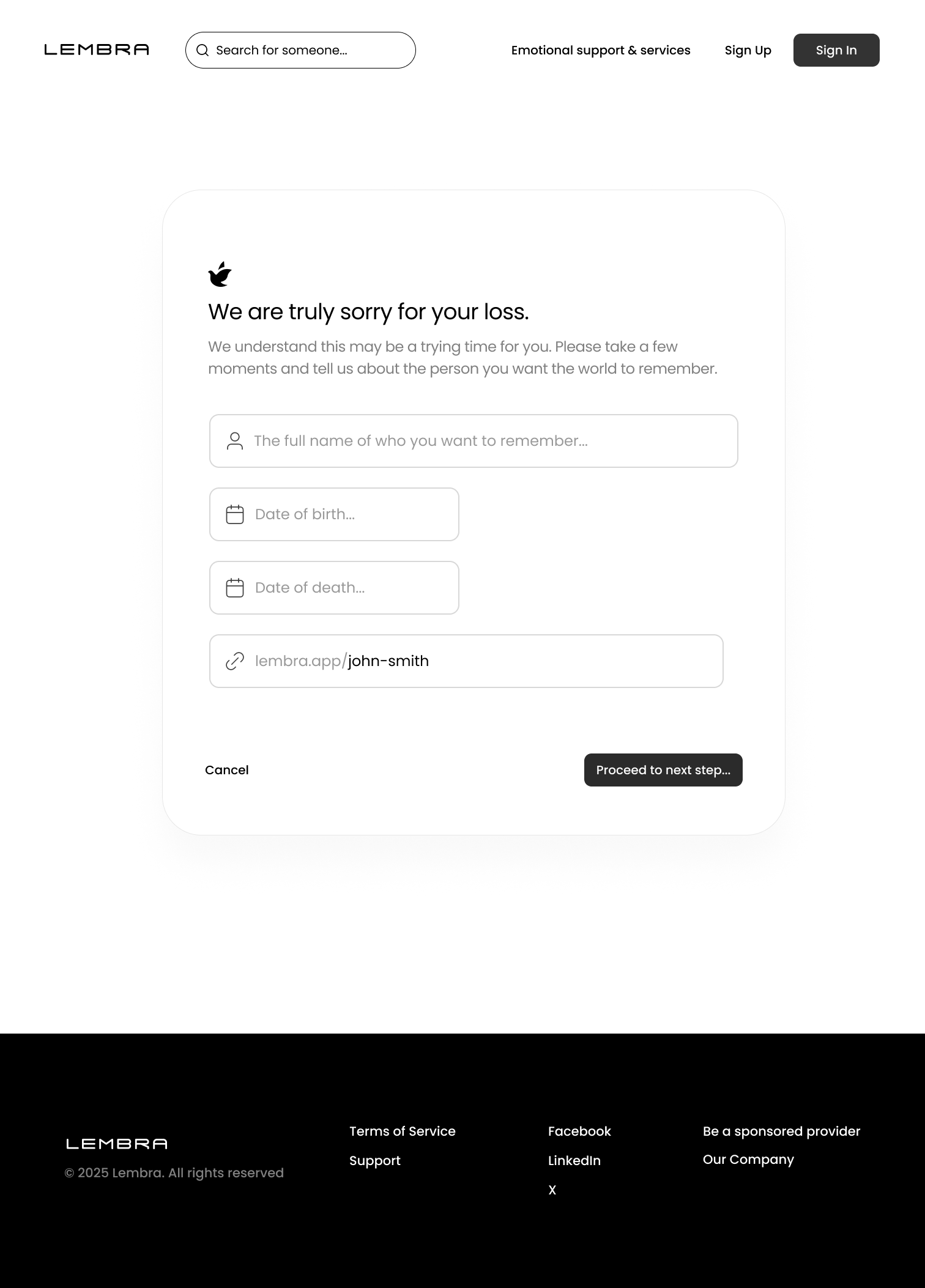The width and height of the screenshot is (925, 1288).
Task: Click the white Lembra logo in footer
Action: pos(117,1144)
